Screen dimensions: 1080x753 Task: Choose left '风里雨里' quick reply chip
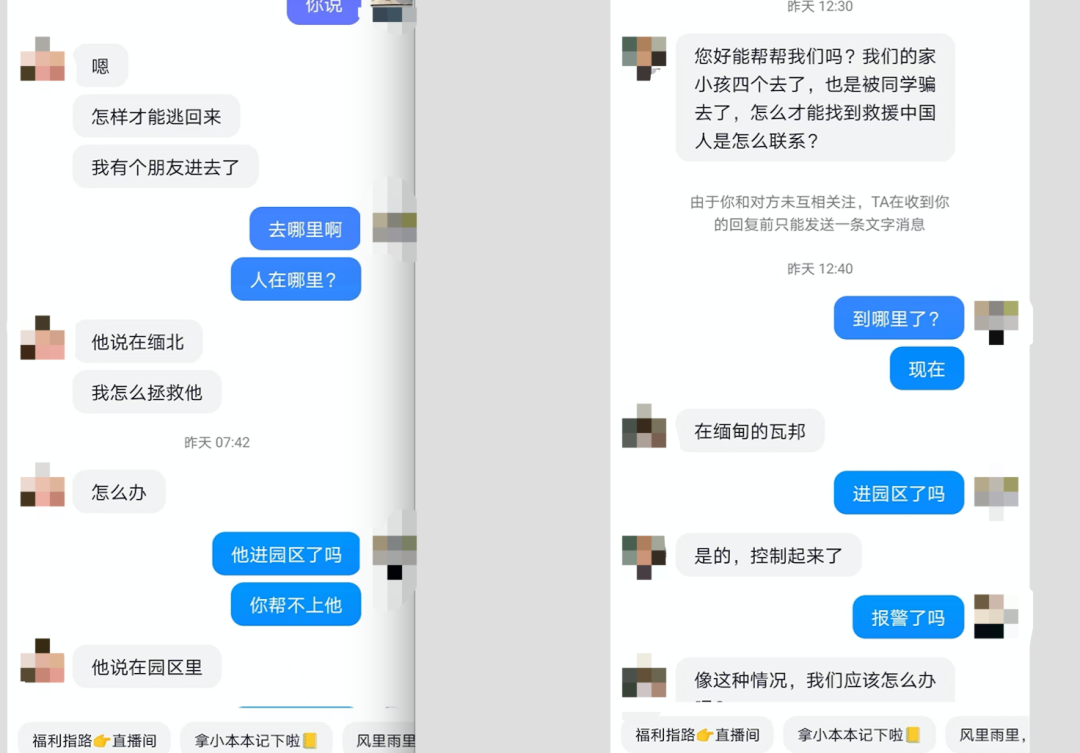[380, 740]
